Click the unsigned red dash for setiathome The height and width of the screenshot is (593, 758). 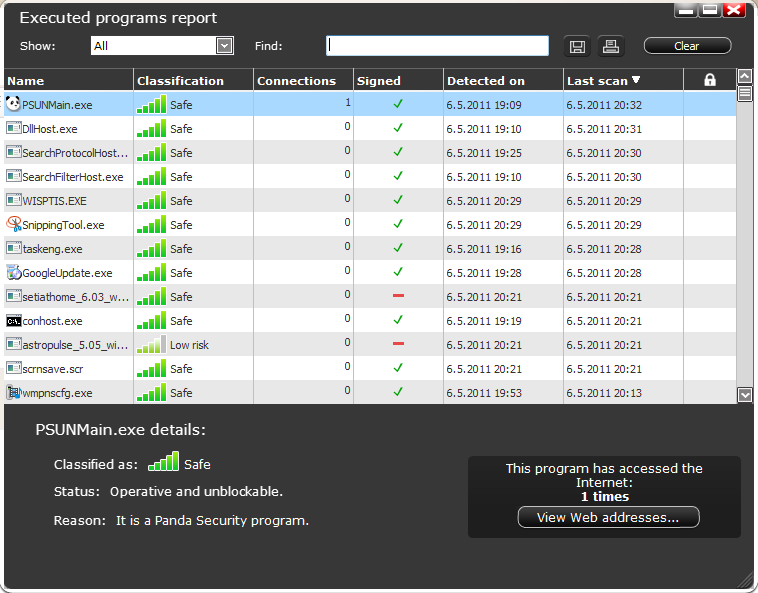click(398, 295)
